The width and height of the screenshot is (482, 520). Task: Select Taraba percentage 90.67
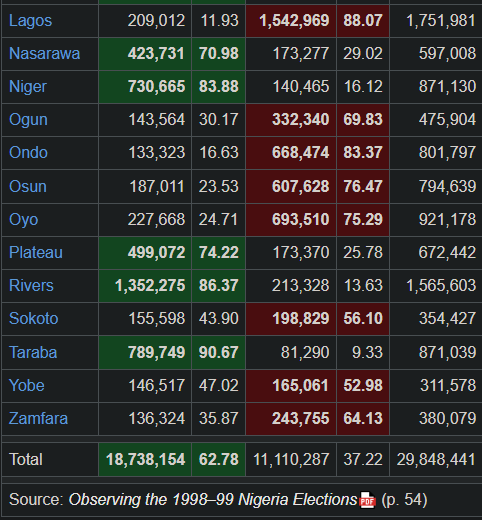click(x=219, y=352)
